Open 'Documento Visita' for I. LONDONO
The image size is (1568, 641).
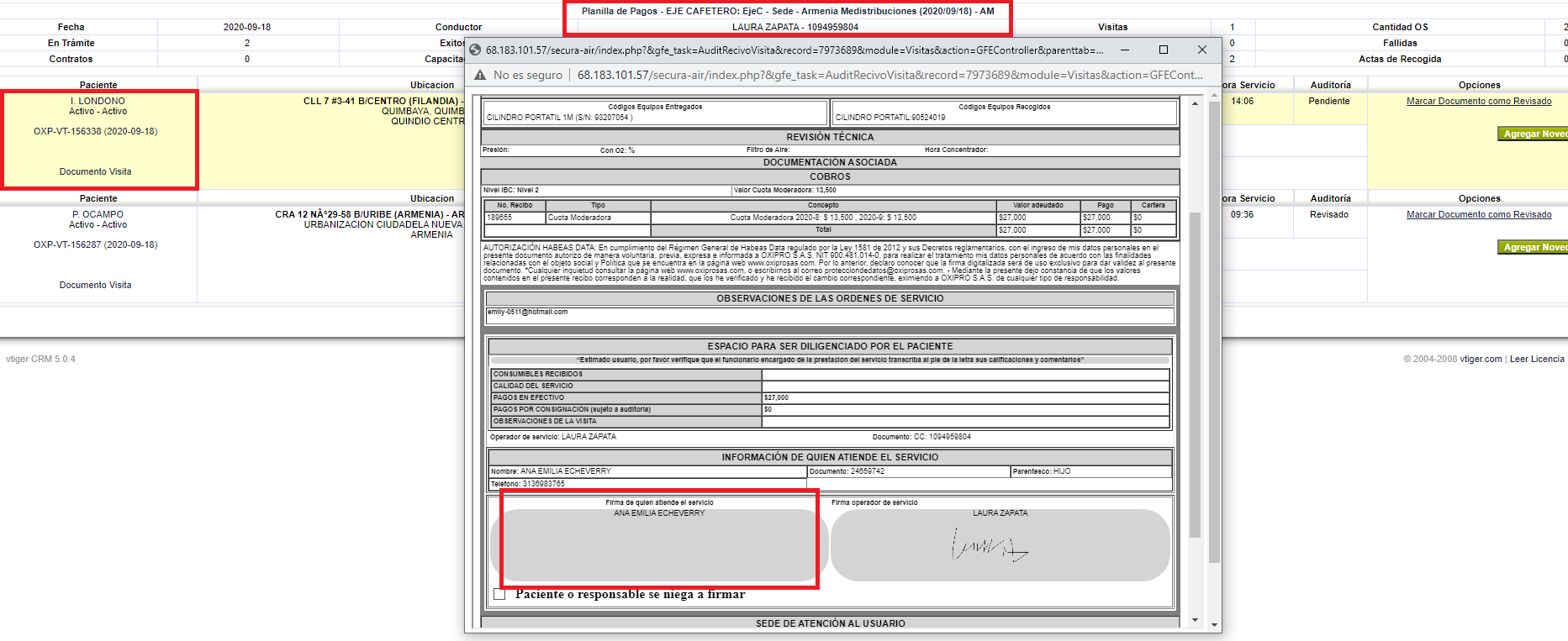[x=95, y=171]
